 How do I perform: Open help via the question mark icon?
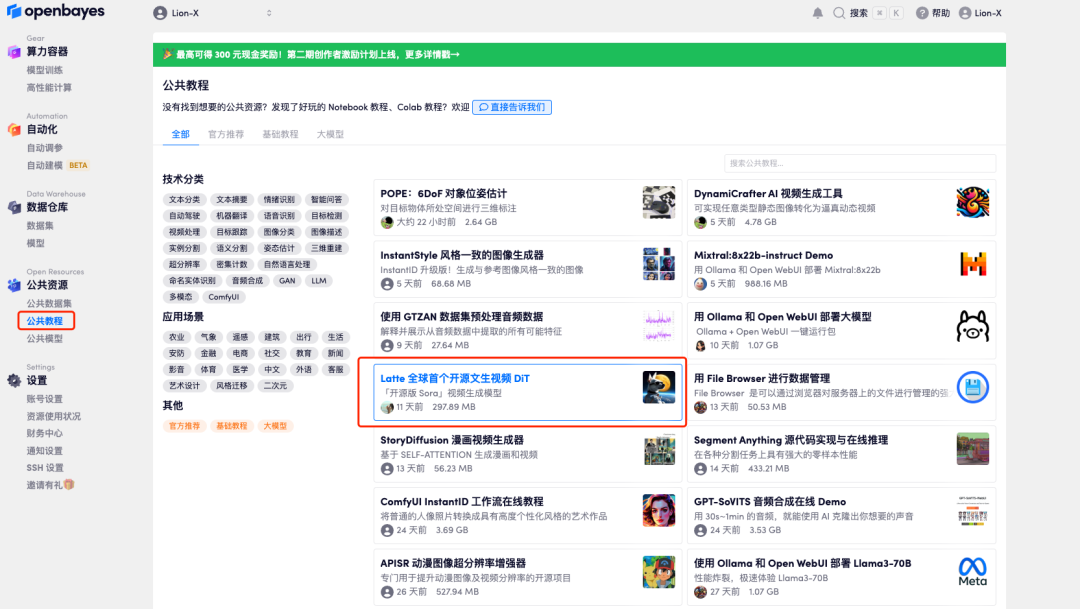[x=922, y=13]
